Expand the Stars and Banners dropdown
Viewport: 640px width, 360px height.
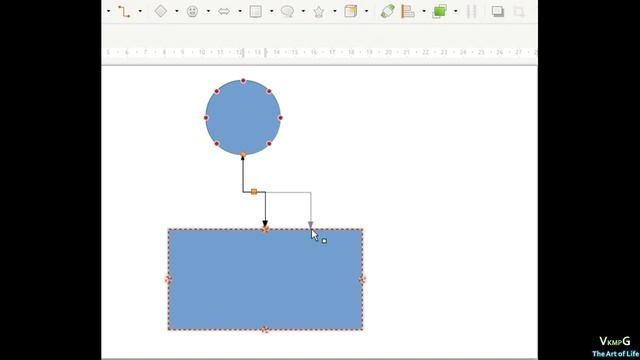[335, 11]
